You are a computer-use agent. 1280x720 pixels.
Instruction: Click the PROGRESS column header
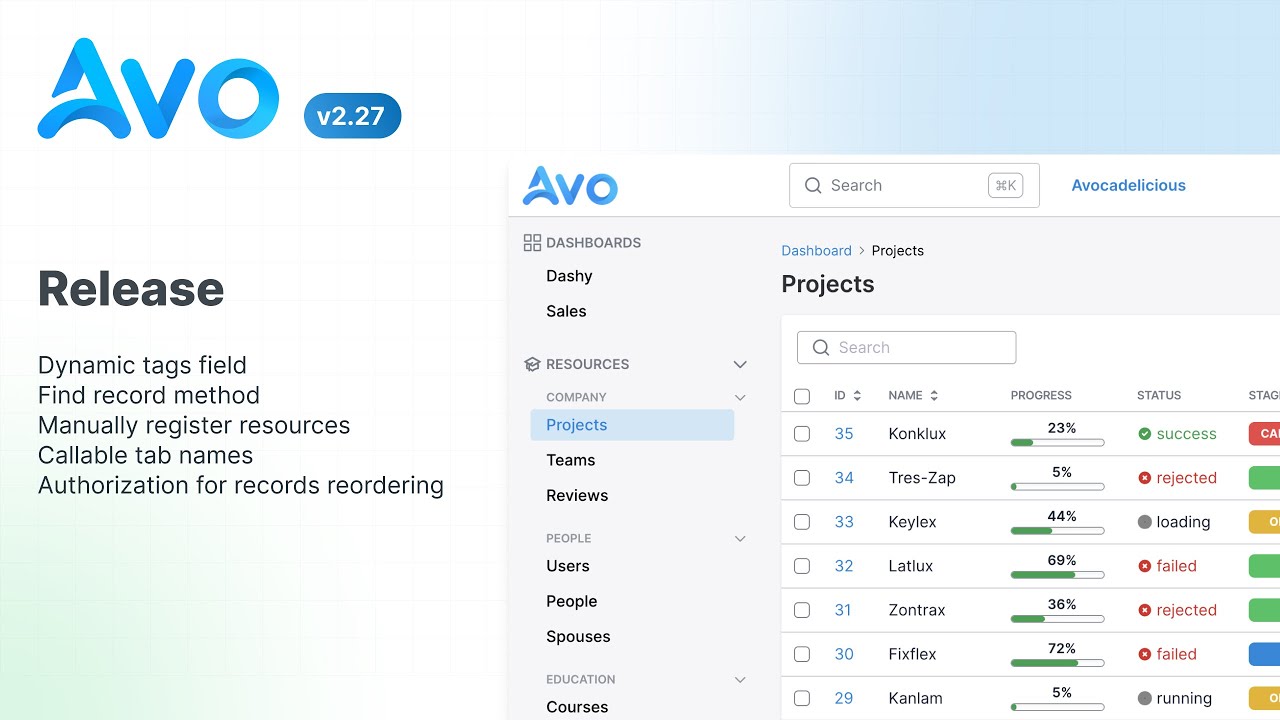pos(1041,395)
